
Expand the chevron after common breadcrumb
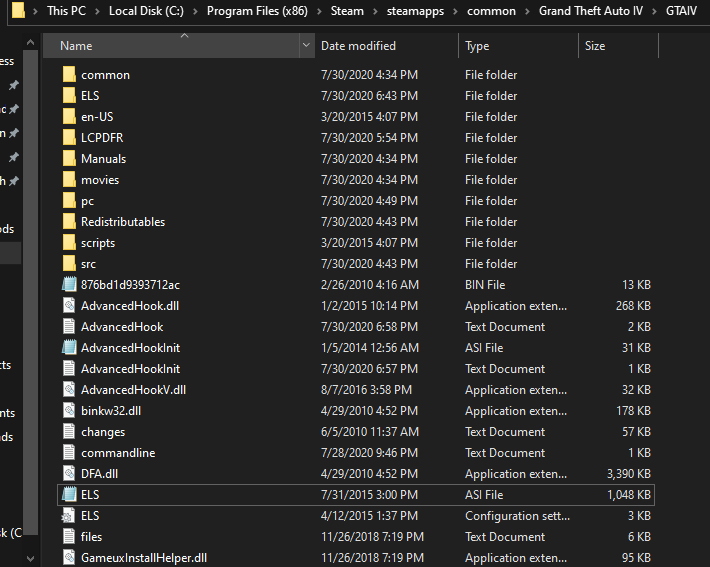pos(527,11)
